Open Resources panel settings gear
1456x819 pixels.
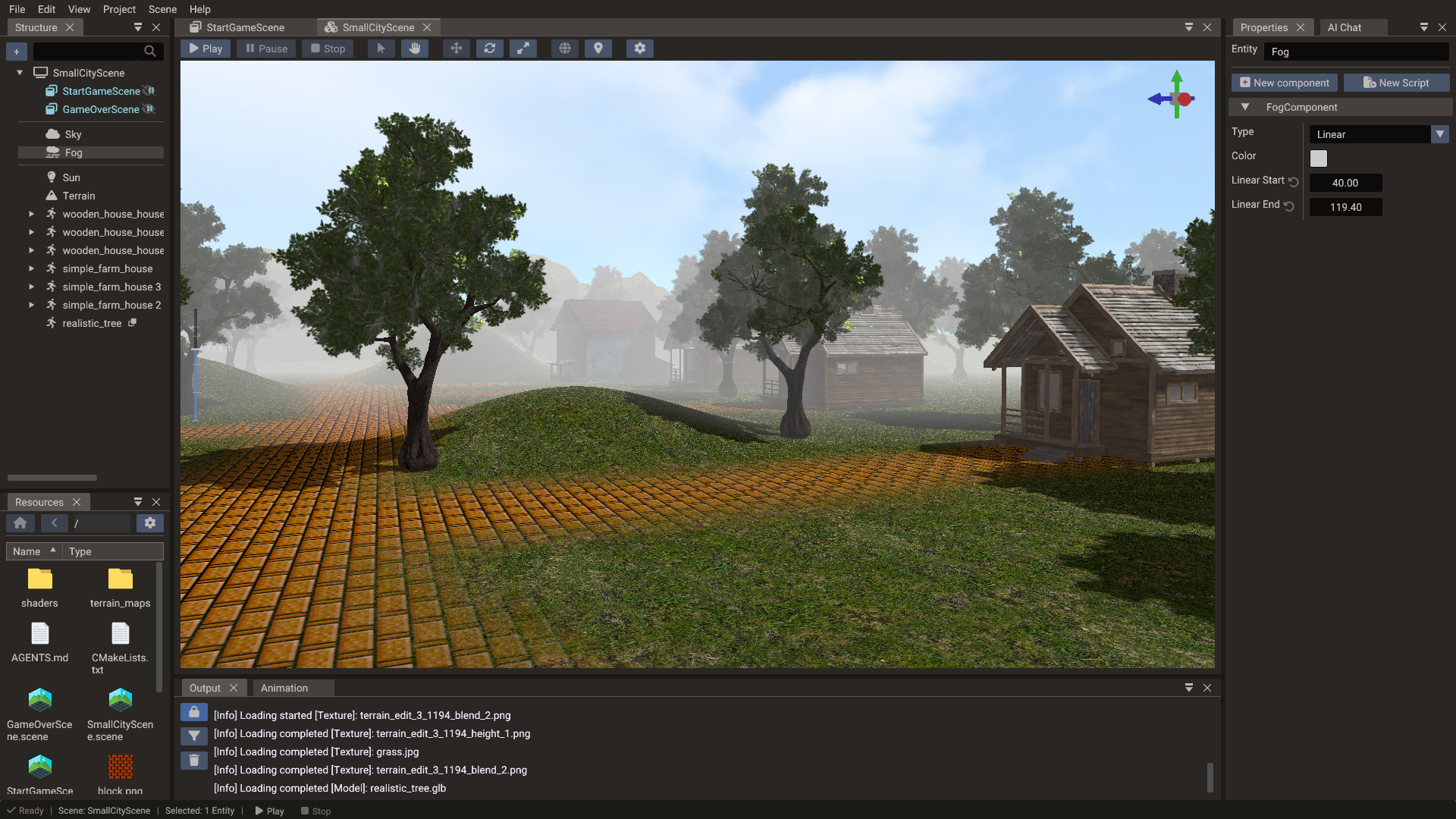click(150, 523)
